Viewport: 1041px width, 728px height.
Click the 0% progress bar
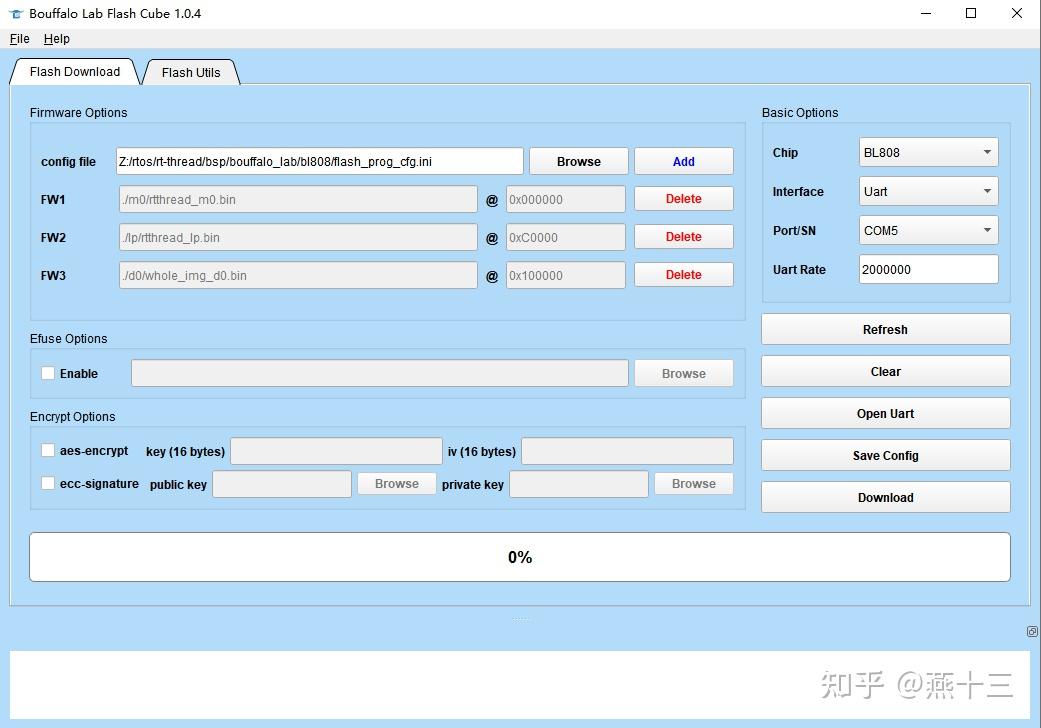[x=520, y=557]
